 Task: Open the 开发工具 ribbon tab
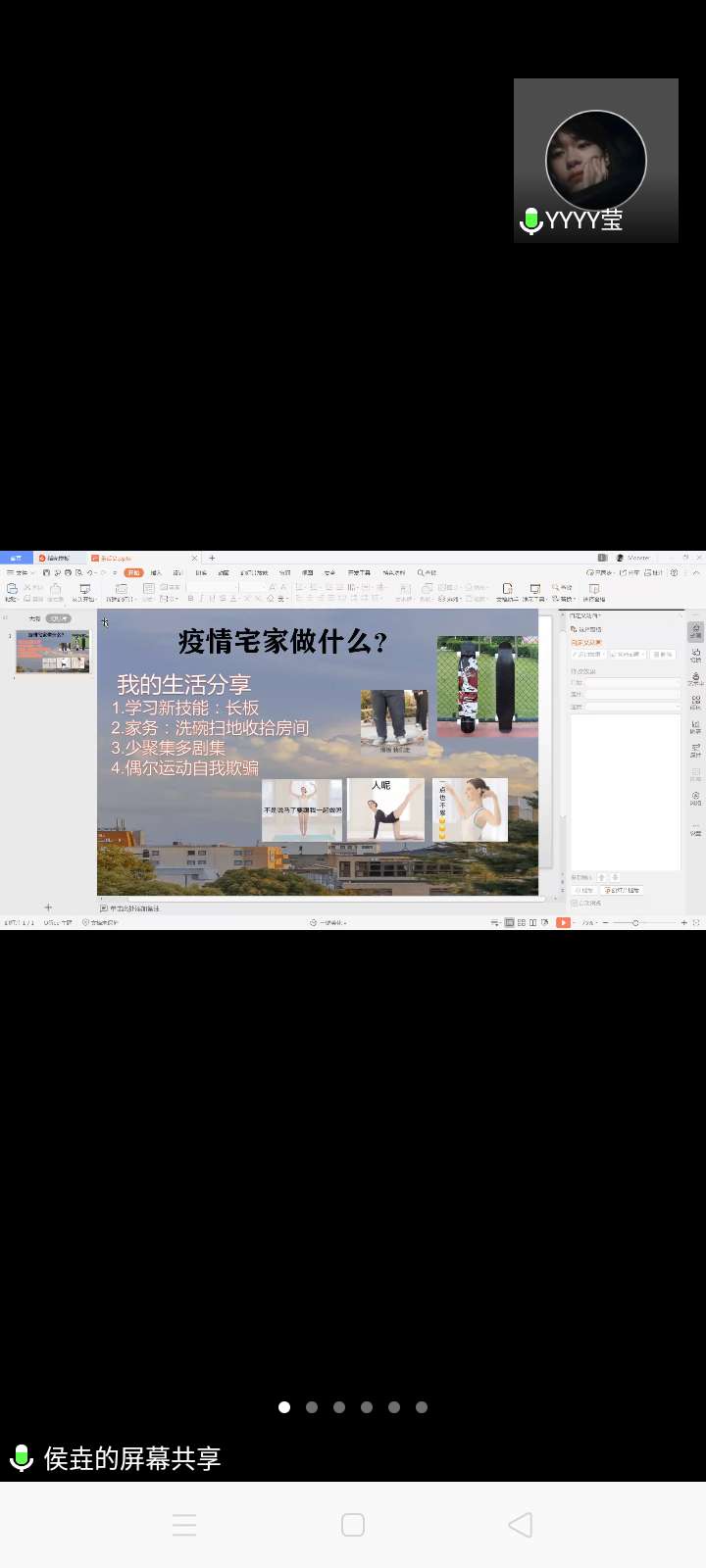(x=359, y=572)
